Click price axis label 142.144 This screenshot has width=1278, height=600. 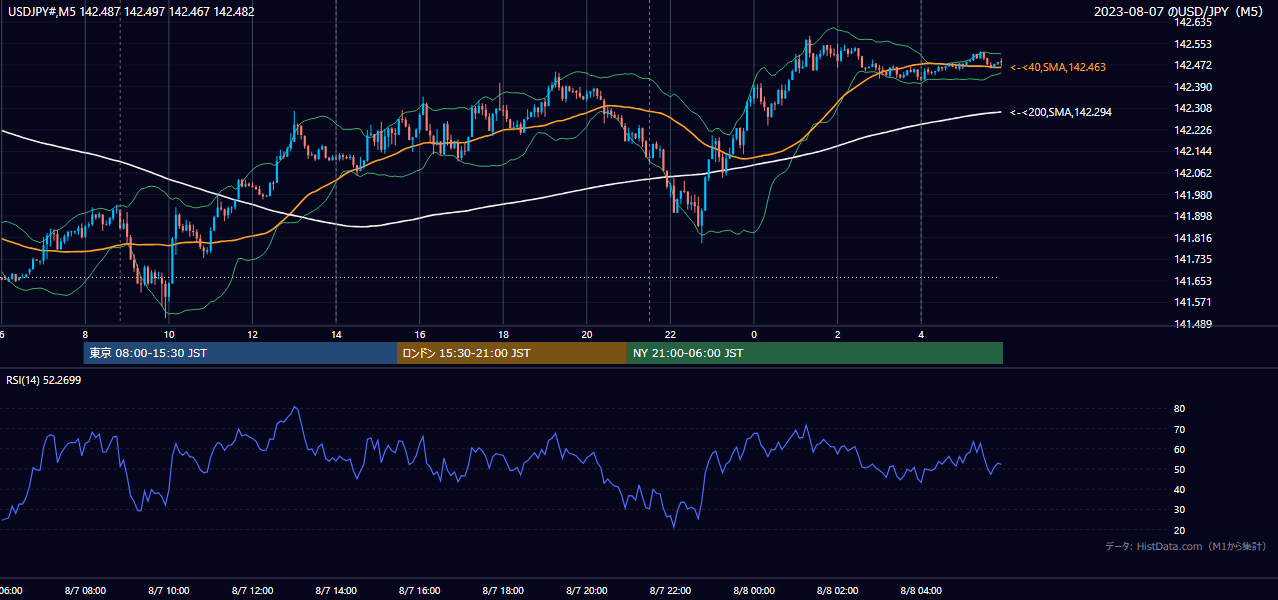coord(1191,151)
